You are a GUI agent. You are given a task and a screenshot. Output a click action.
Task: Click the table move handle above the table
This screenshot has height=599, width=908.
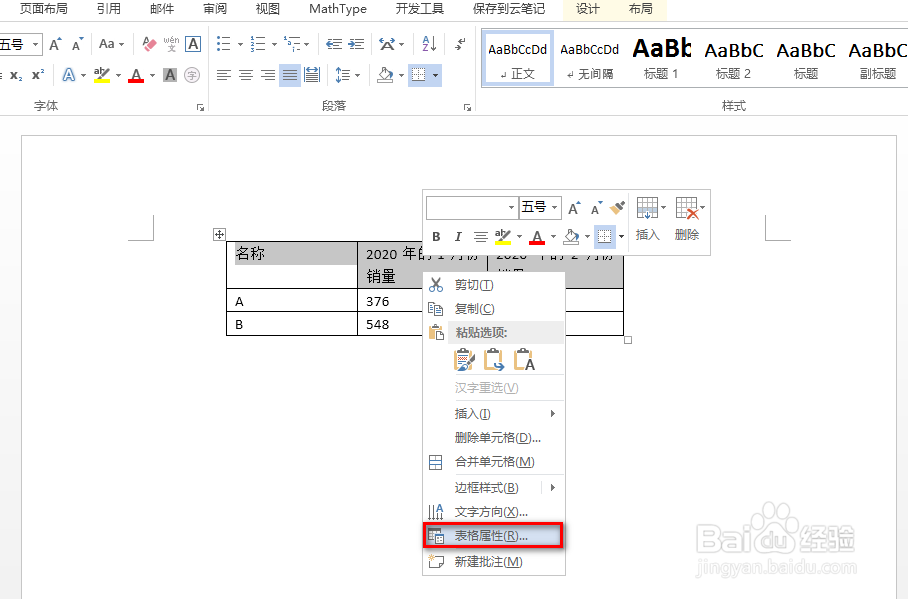pyautogui.click(x=219, y=235)
